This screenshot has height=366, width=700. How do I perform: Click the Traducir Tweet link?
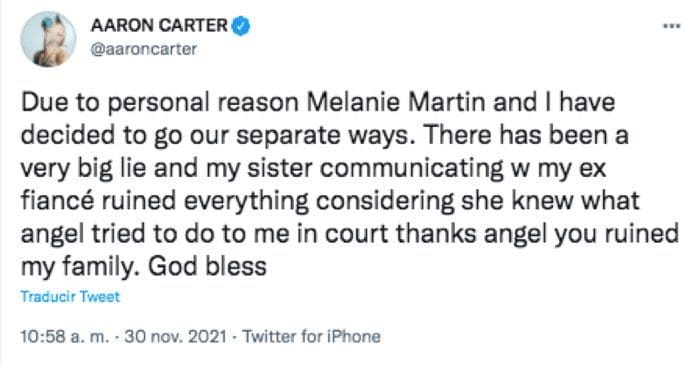[x=70, y=297]
